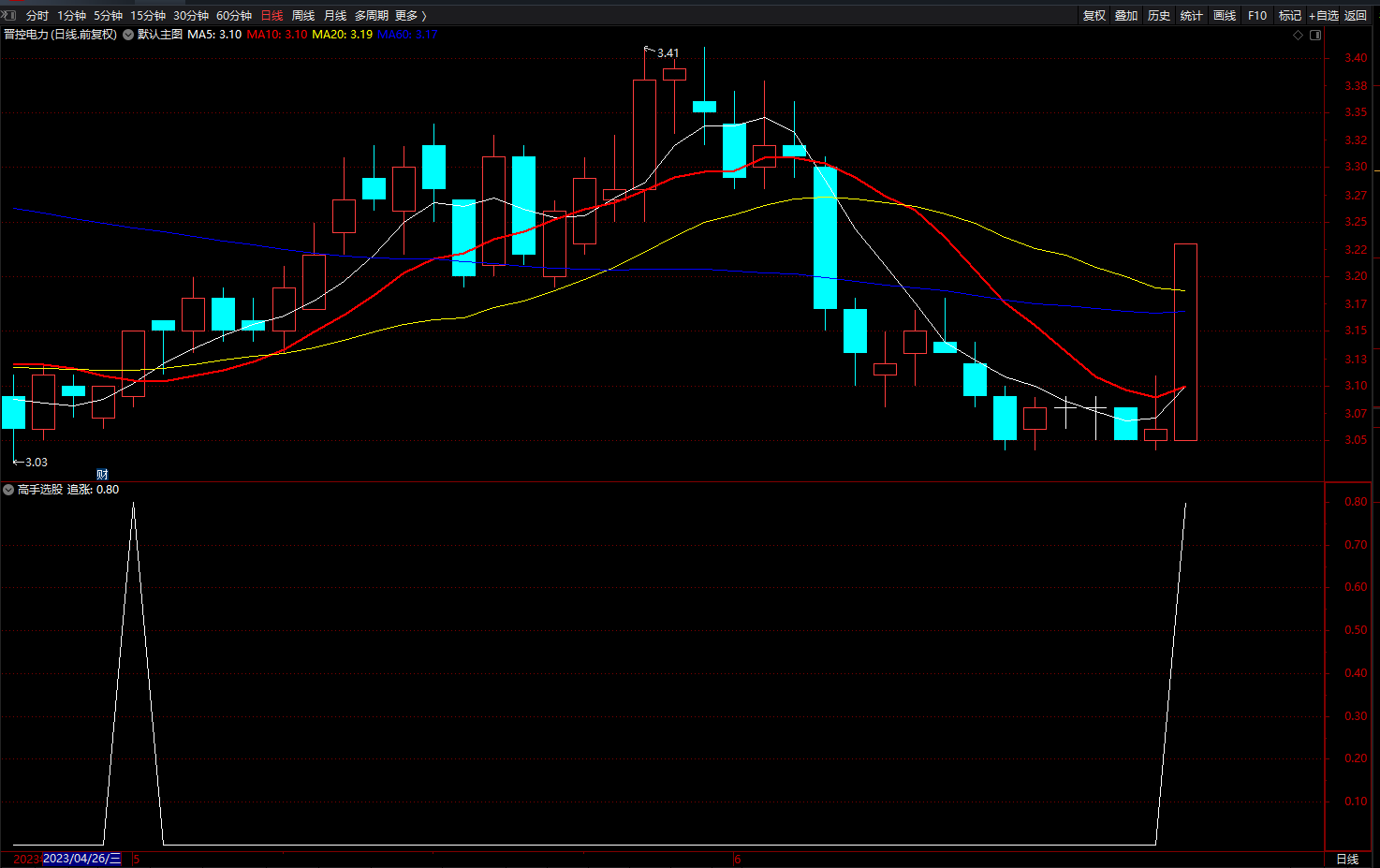Select the 15分钟 period tab
Image resolution: width=1380 pixels, height=868 pixels.
tap(148, 16)
